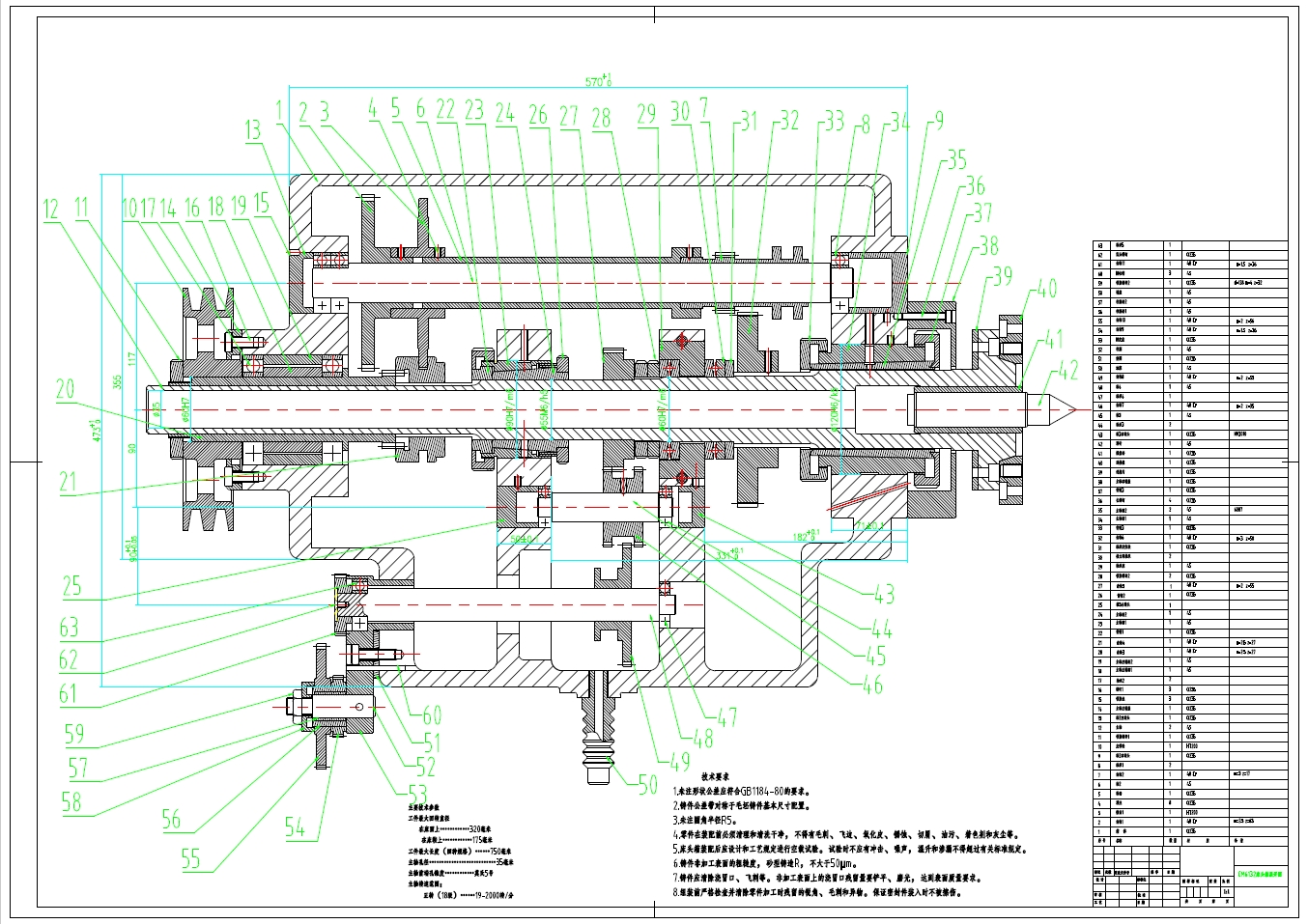Click part callout number 47
1308x924 pixels.
click(x=726, y=716)
